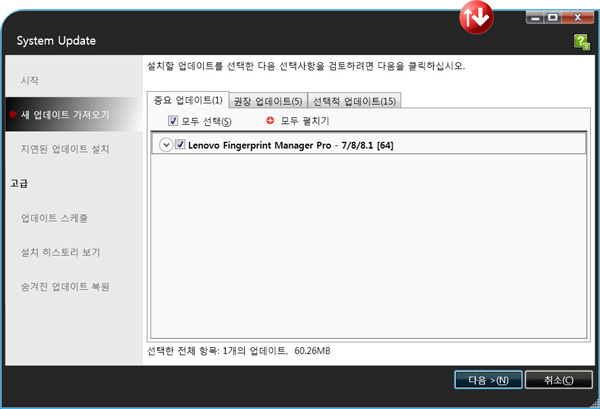Select Lenovo Fingerprint Manager Pro row text

pyautogui.click(x=291, y=145)
